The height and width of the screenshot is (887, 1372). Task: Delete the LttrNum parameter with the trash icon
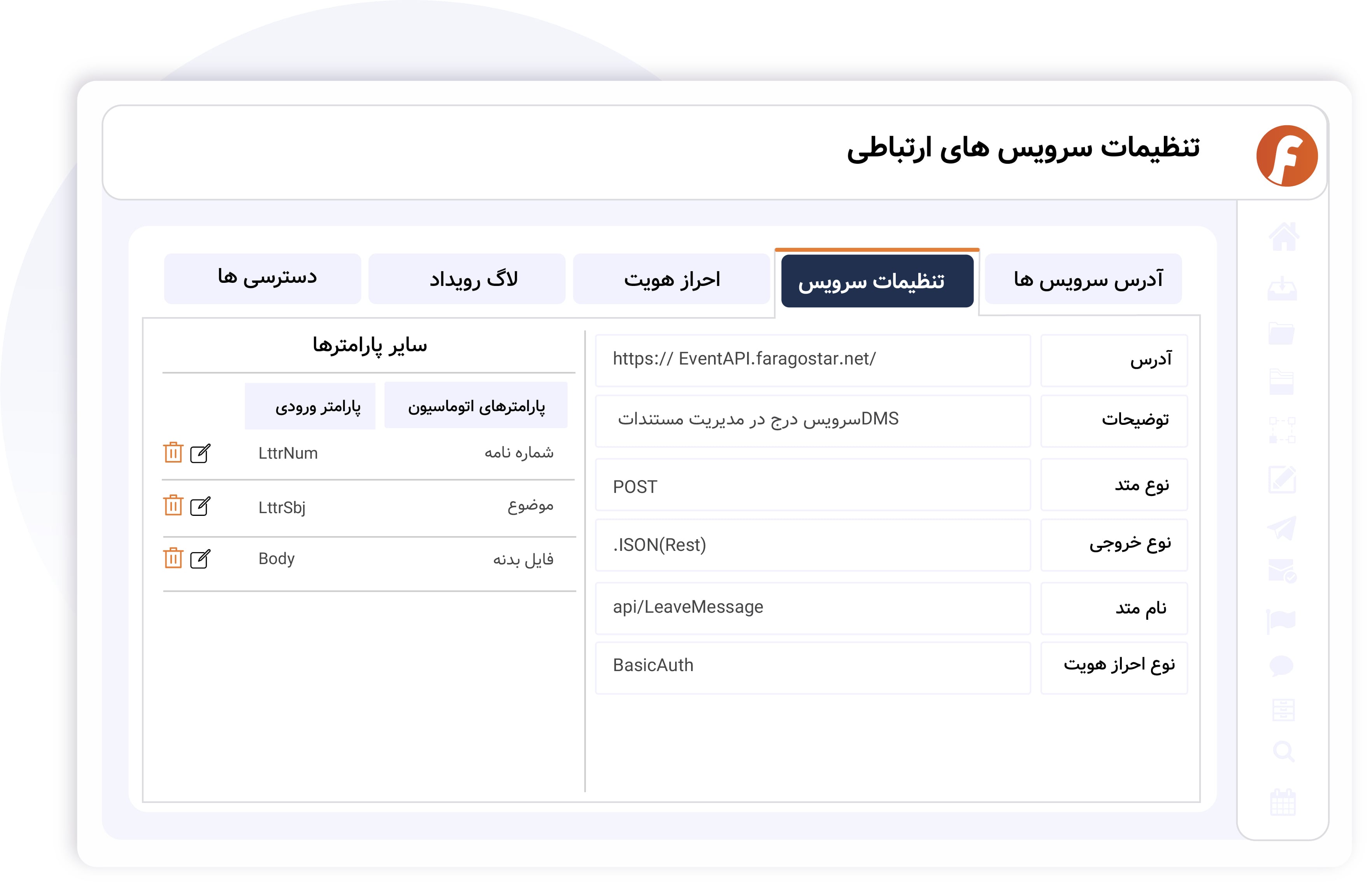[x=174, y=453]
